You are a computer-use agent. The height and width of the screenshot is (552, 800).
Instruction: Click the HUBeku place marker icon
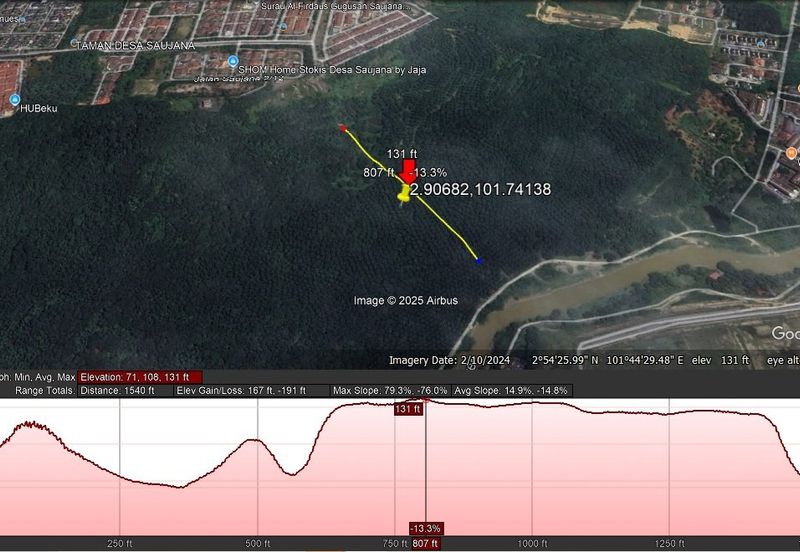pos(15,99)
